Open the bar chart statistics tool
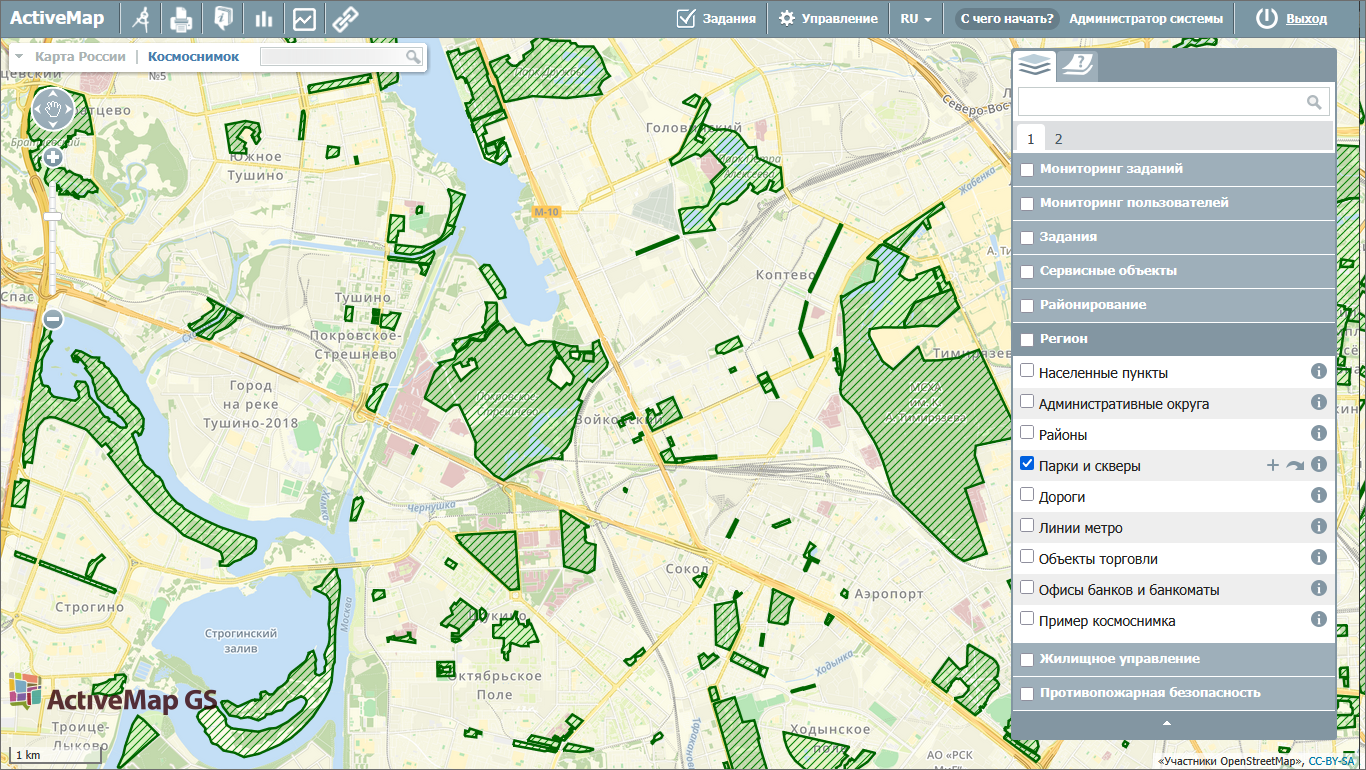Screen dimensions: 1366x770 (264, 19)
